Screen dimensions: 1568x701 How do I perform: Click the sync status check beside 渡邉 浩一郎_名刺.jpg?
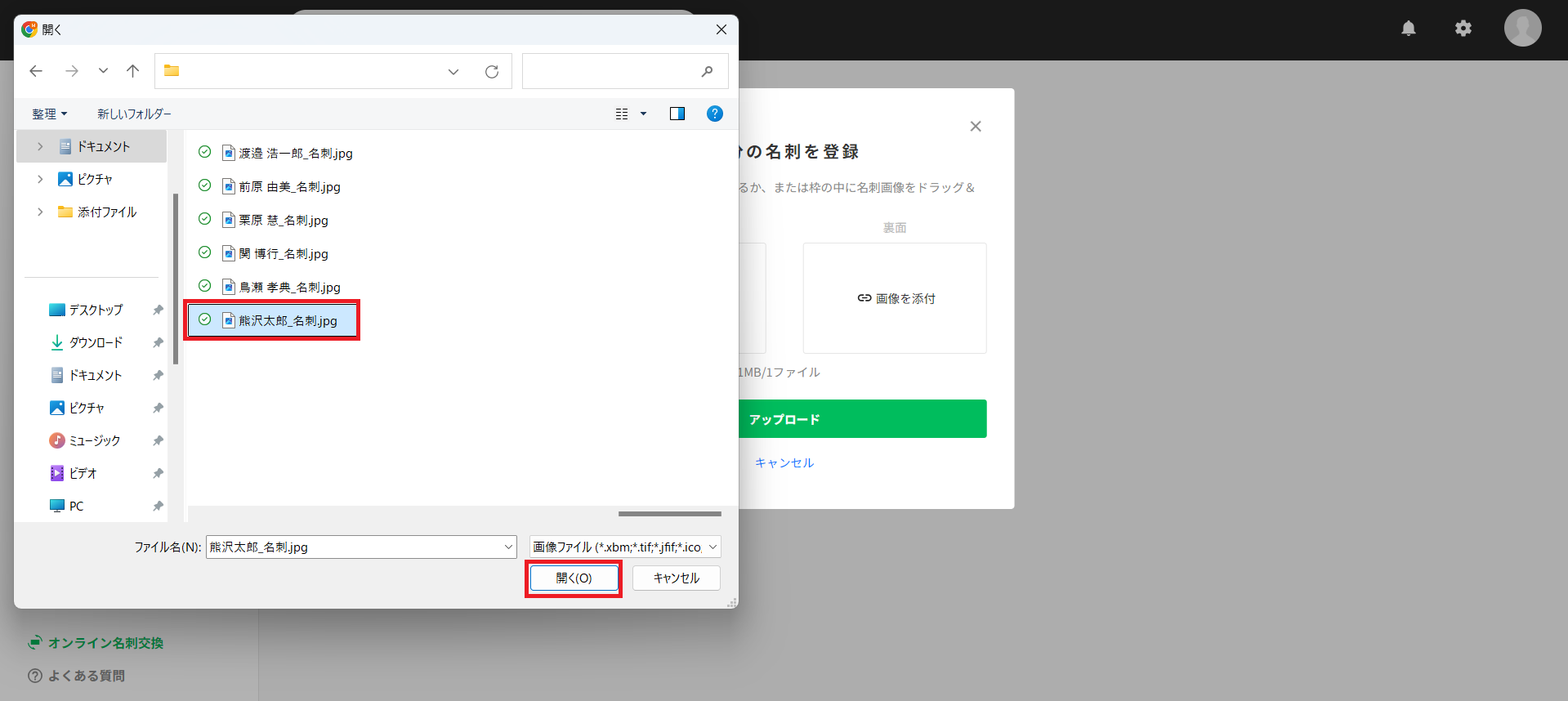[205, 152]
